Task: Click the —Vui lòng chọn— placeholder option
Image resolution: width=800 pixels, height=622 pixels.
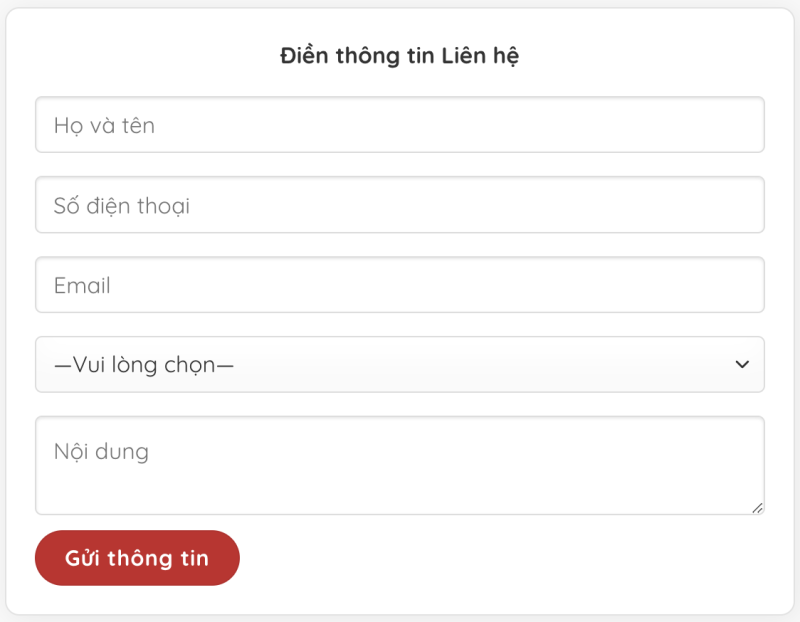Action: [145, 365]
